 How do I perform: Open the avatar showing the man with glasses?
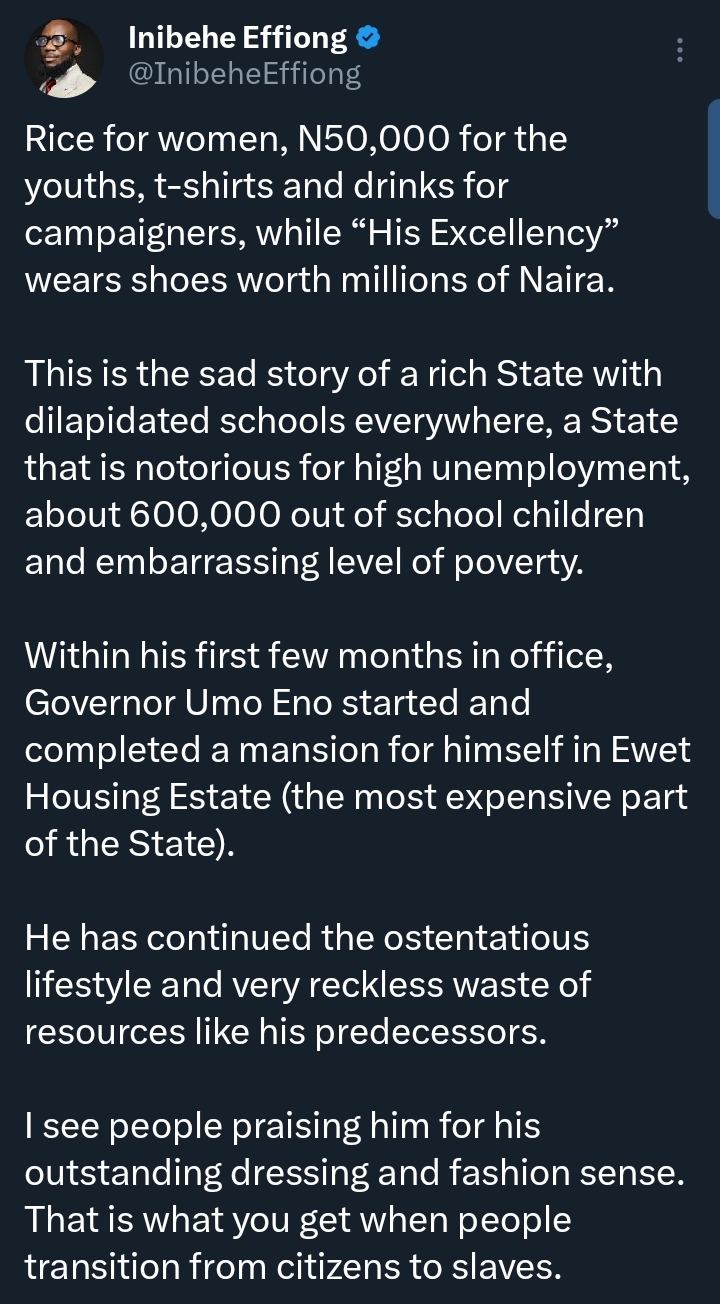62,57
